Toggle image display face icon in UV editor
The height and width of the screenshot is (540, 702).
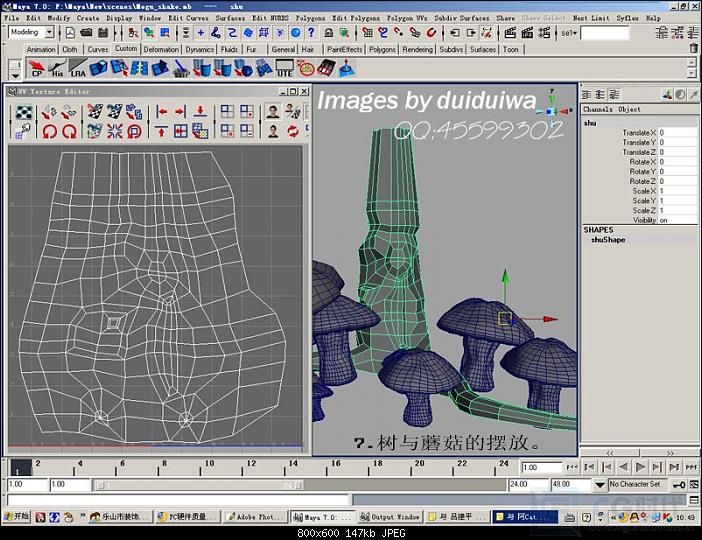273,111
